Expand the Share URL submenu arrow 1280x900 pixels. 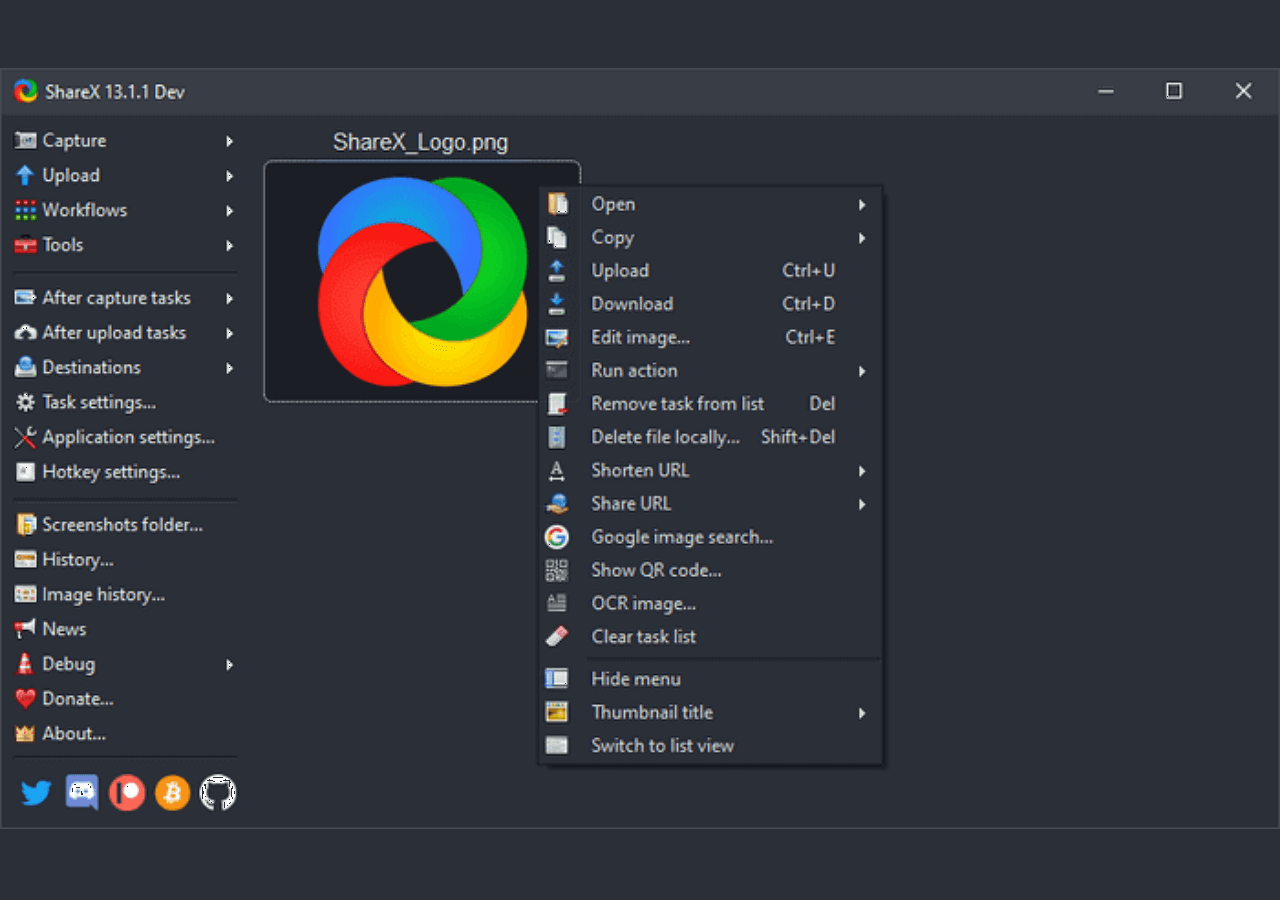[862, 504]
